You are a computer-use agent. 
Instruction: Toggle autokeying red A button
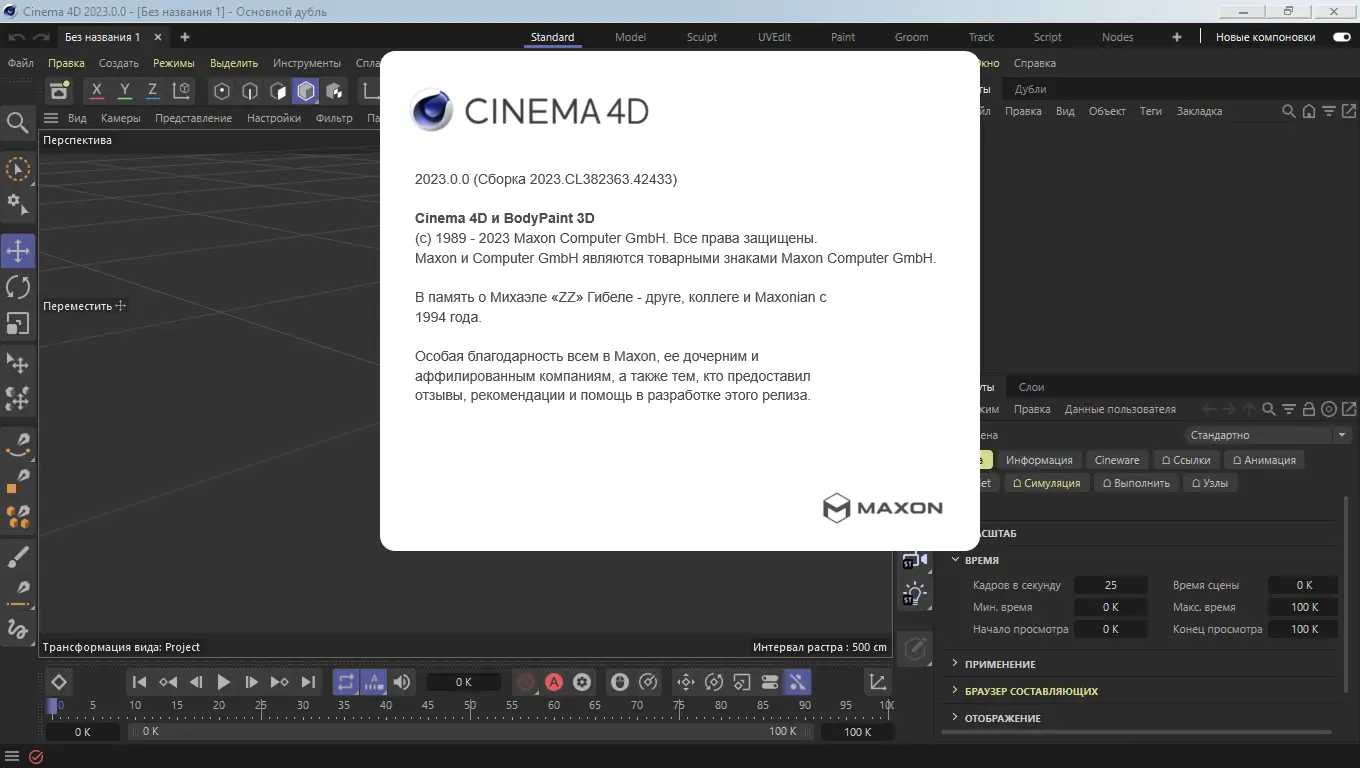(x=554, y=682)
